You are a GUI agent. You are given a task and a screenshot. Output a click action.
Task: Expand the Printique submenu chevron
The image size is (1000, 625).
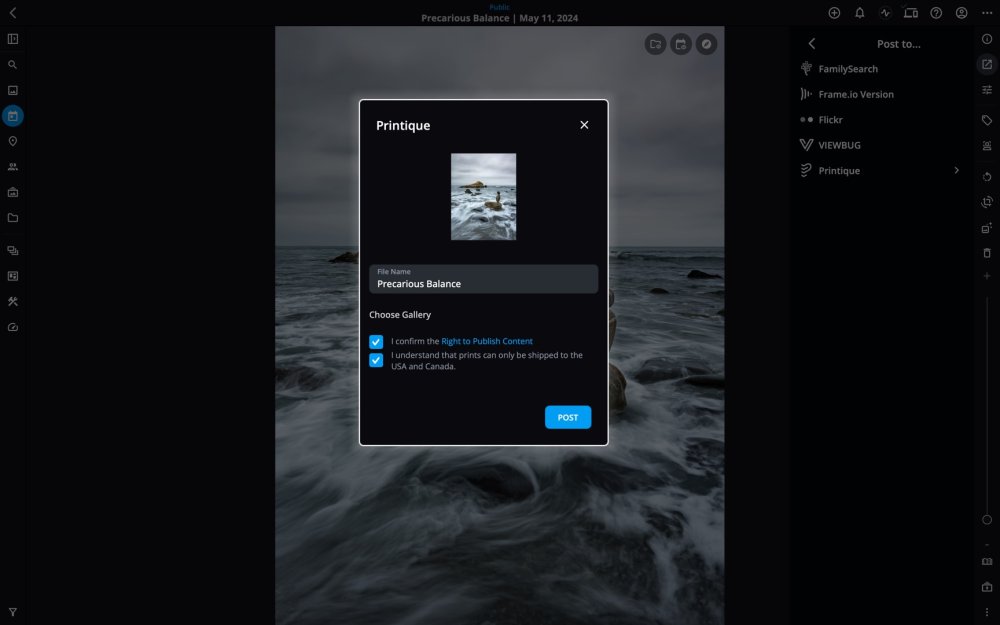click(x=956, y=170)
